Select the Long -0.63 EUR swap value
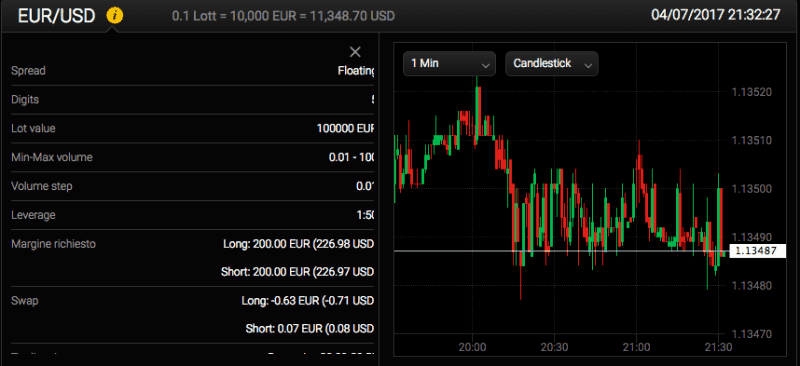This screenshot has height=366, width=800. click(308, 301)
